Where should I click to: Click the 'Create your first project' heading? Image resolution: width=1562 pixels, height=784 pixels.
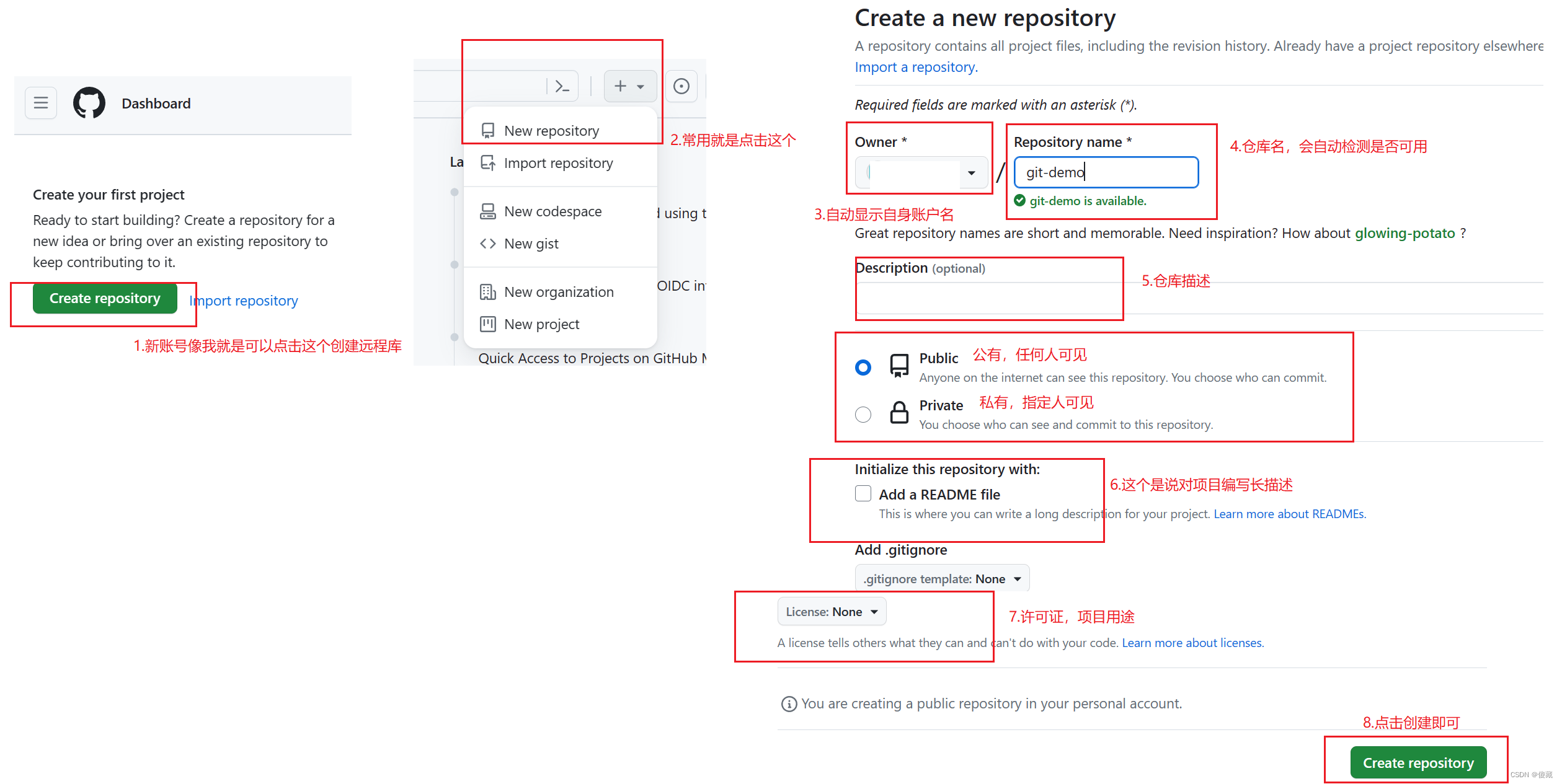[109, 195]
